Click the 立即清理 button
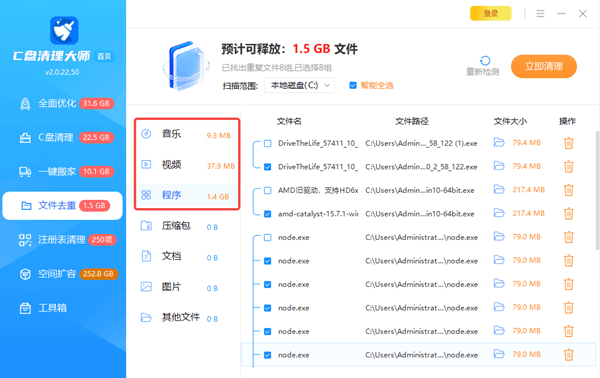The height and width of the screenshot is (378, 600). click(544, 66)
